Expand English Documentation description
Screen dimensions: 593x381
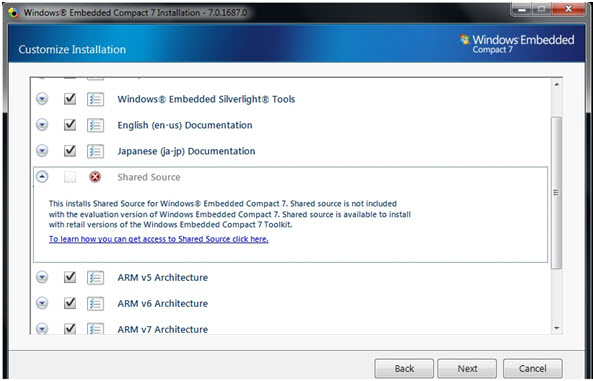click(x=42, y=125)
